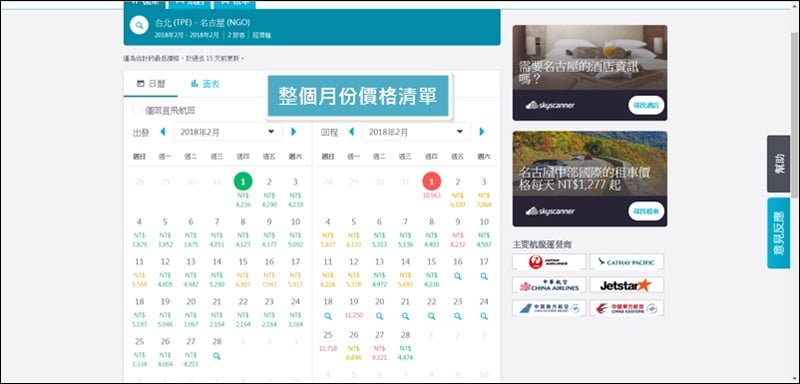
Task: Click search icon on departure February 28
Action: [x=217, y=356]
